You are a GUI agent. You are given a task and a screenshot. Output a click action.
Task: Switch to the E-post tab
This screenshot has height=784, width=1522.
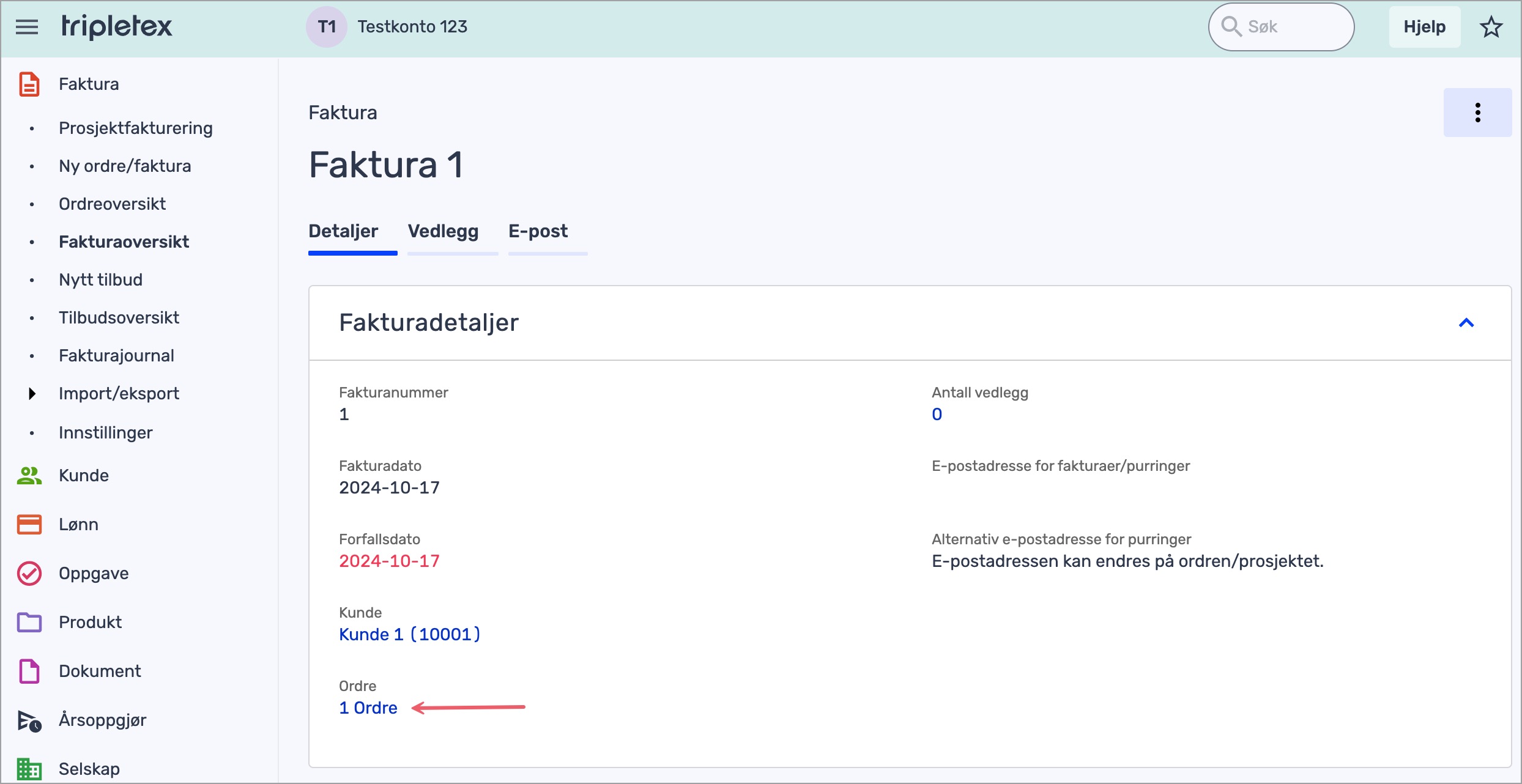tap(538, 231)
